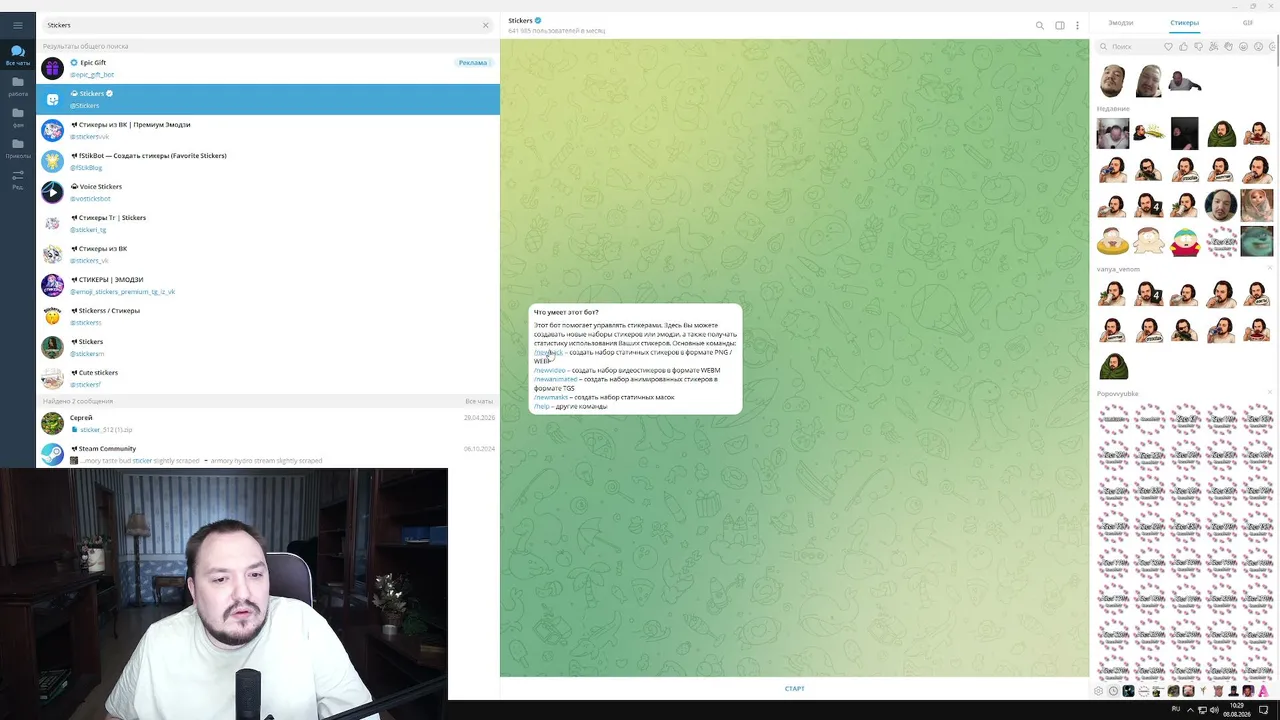This screenshot has height=720, width=1280.
Task: Open the Приколы chat folder
Action: coord(17,149)
